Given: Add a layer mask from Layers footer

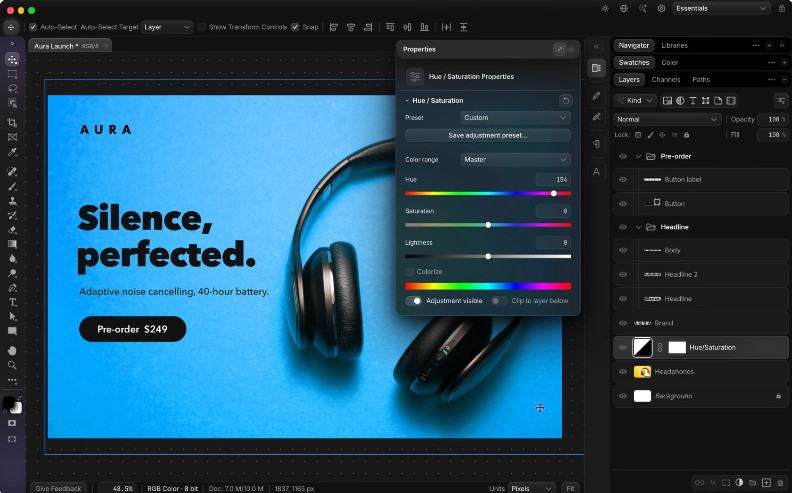Looking at the screenshot, I should point(726,482).
